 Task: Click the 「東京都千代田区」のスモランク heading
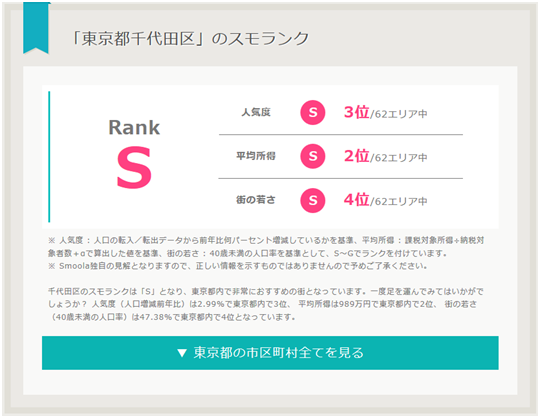189,38
